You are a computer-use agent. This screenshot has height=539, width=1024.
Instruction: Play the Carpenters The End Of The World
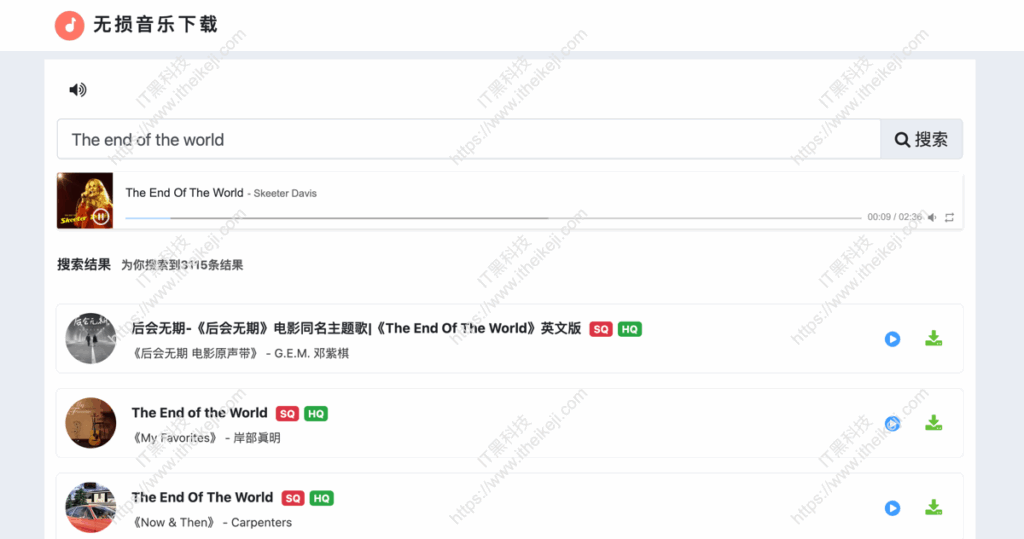[x=893, y=508]
